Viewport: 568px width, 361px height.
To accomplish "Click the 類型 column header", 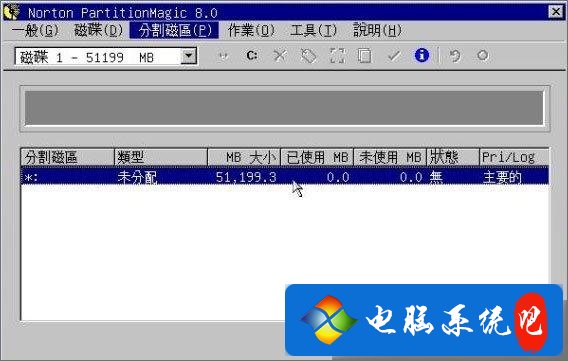I will coord(161,157).
